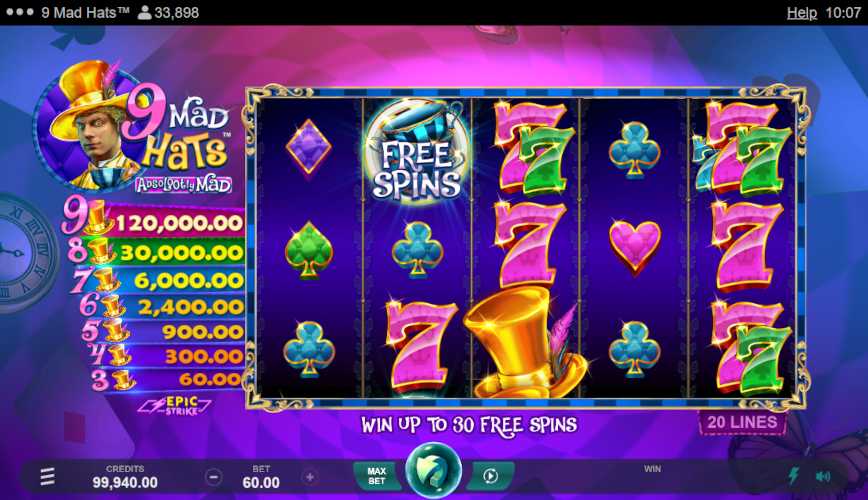Screen dimensions: 868x500
Task: Toggle quick spin lightning icon
Action: tap(794, 476)
